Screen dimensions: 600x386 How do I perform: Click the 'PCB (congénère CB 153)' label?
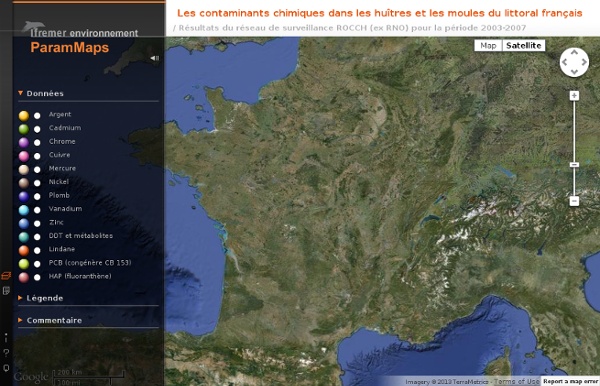point(90,262)
